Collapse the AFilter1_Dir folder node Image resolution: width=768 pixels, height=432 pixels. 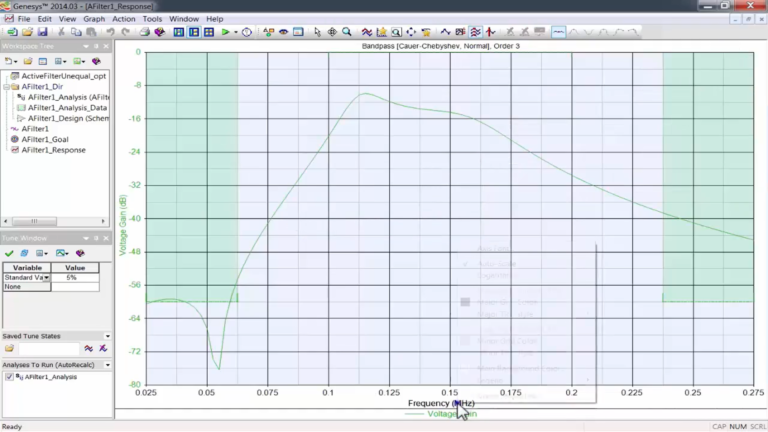(x=6, y=87)
